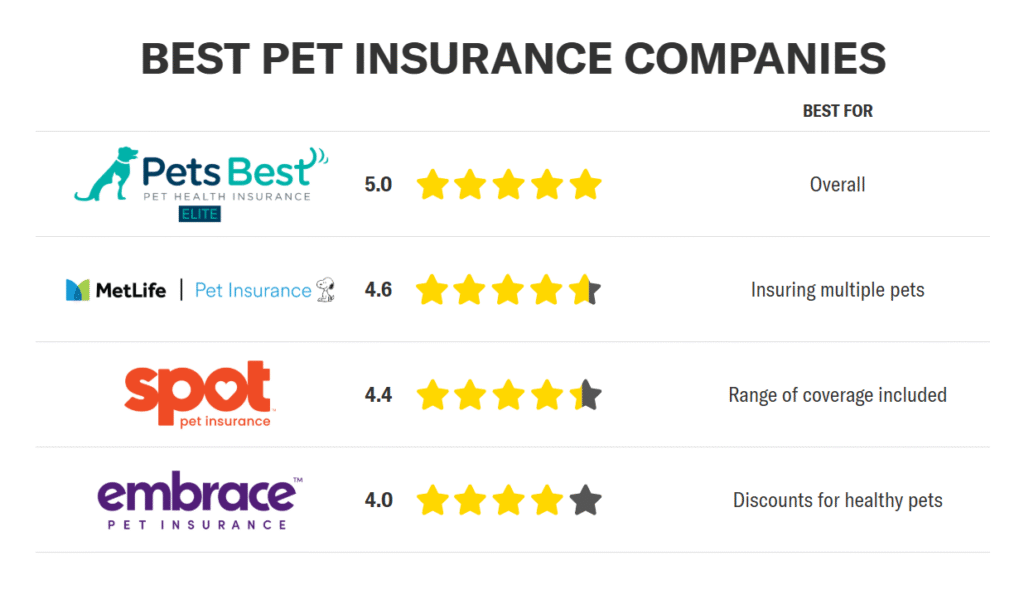Click the Best Pet Insurance Companies heading

click(513, 59)
